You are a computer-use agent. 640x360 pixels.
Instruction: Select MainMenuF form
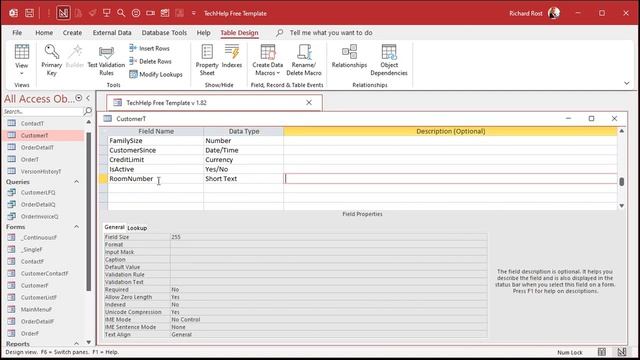(36, 309)
